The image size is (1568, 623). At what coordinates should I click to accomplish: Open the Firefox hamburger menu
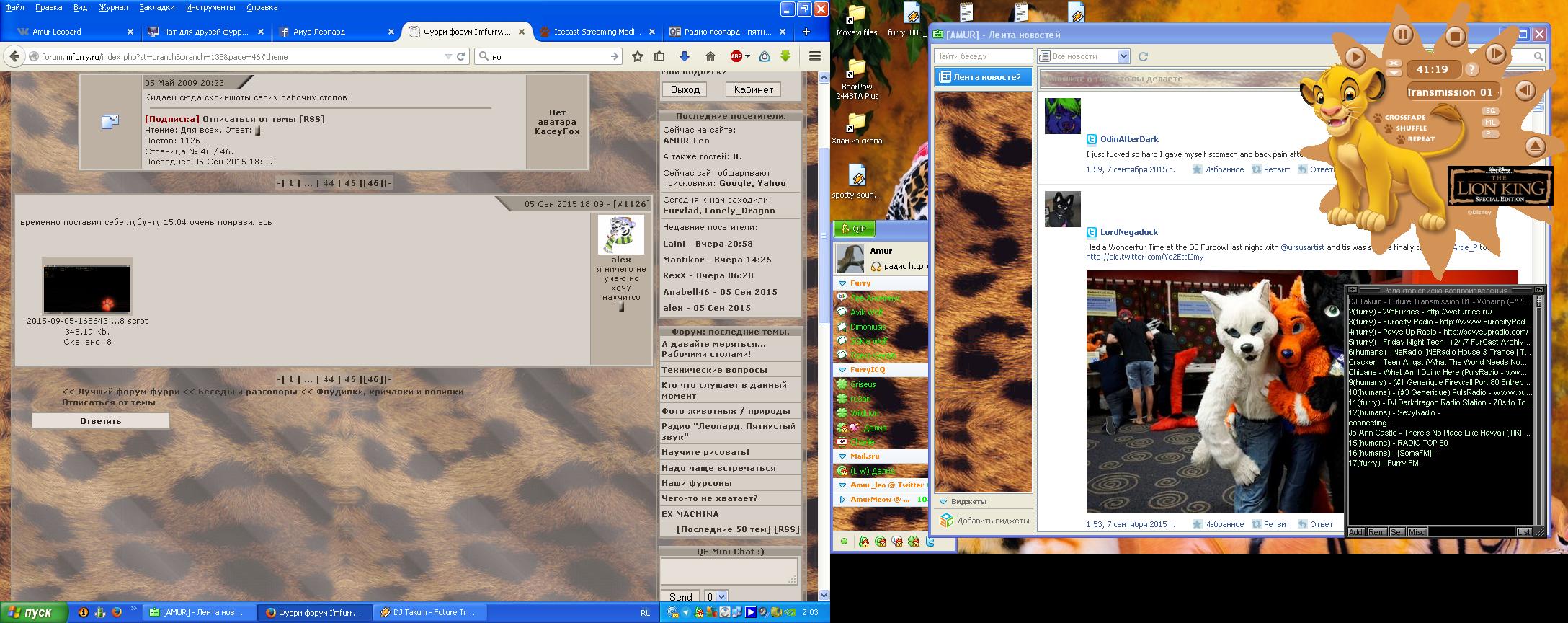pyautogui.click(x=815, y=56)
